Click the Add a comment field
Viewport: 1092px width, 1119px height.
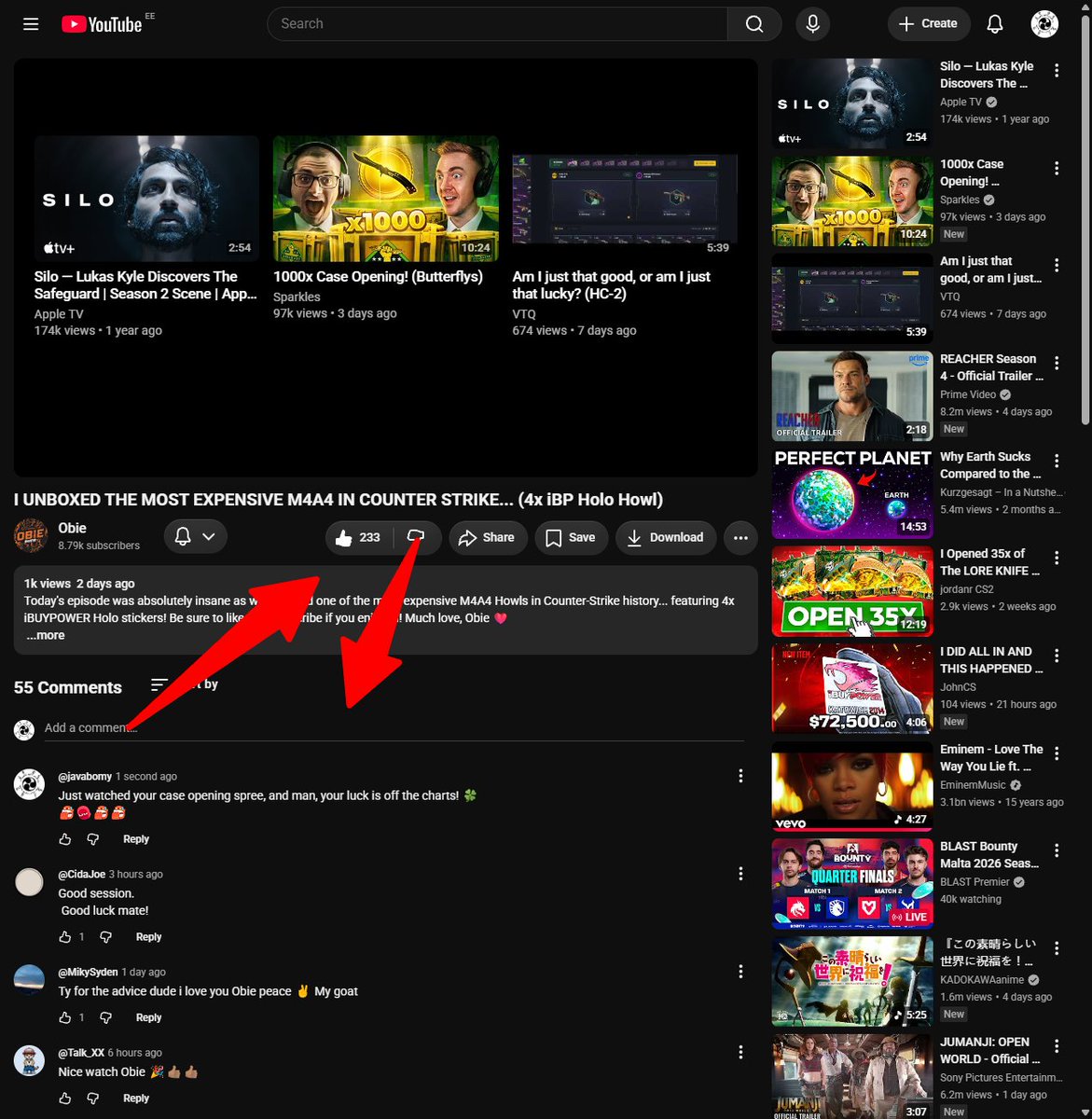point(394,727)
